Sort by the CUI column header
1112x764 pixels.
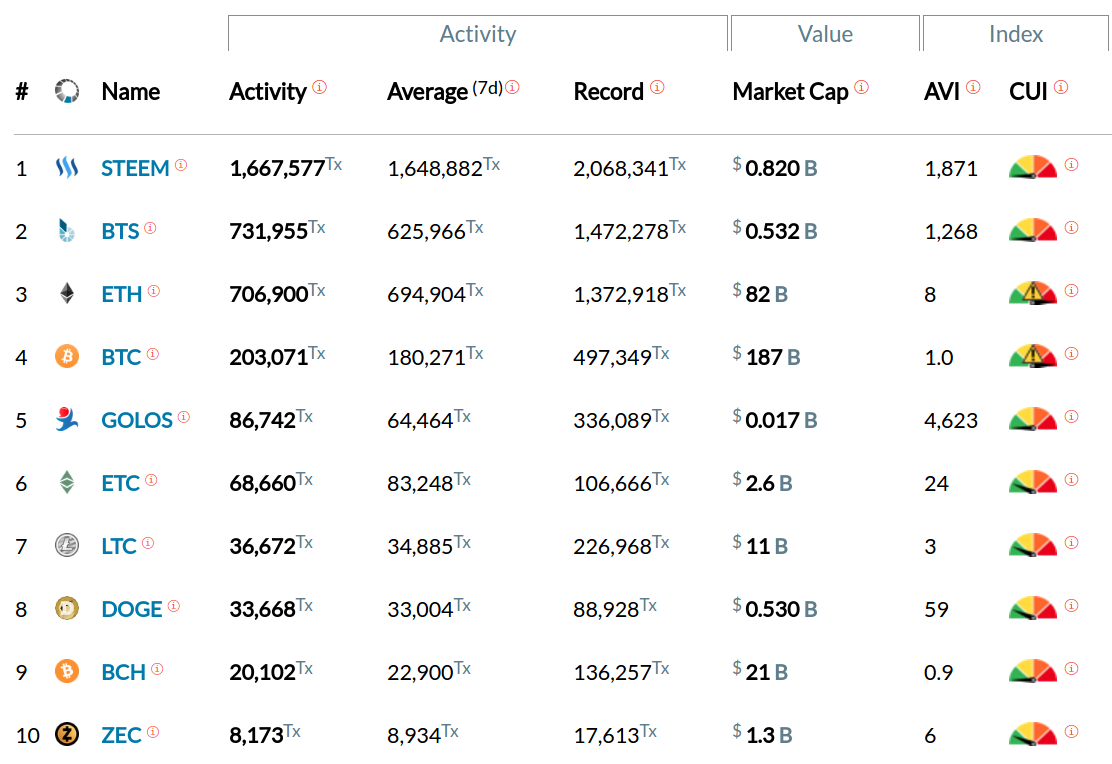click(1028, 92)
